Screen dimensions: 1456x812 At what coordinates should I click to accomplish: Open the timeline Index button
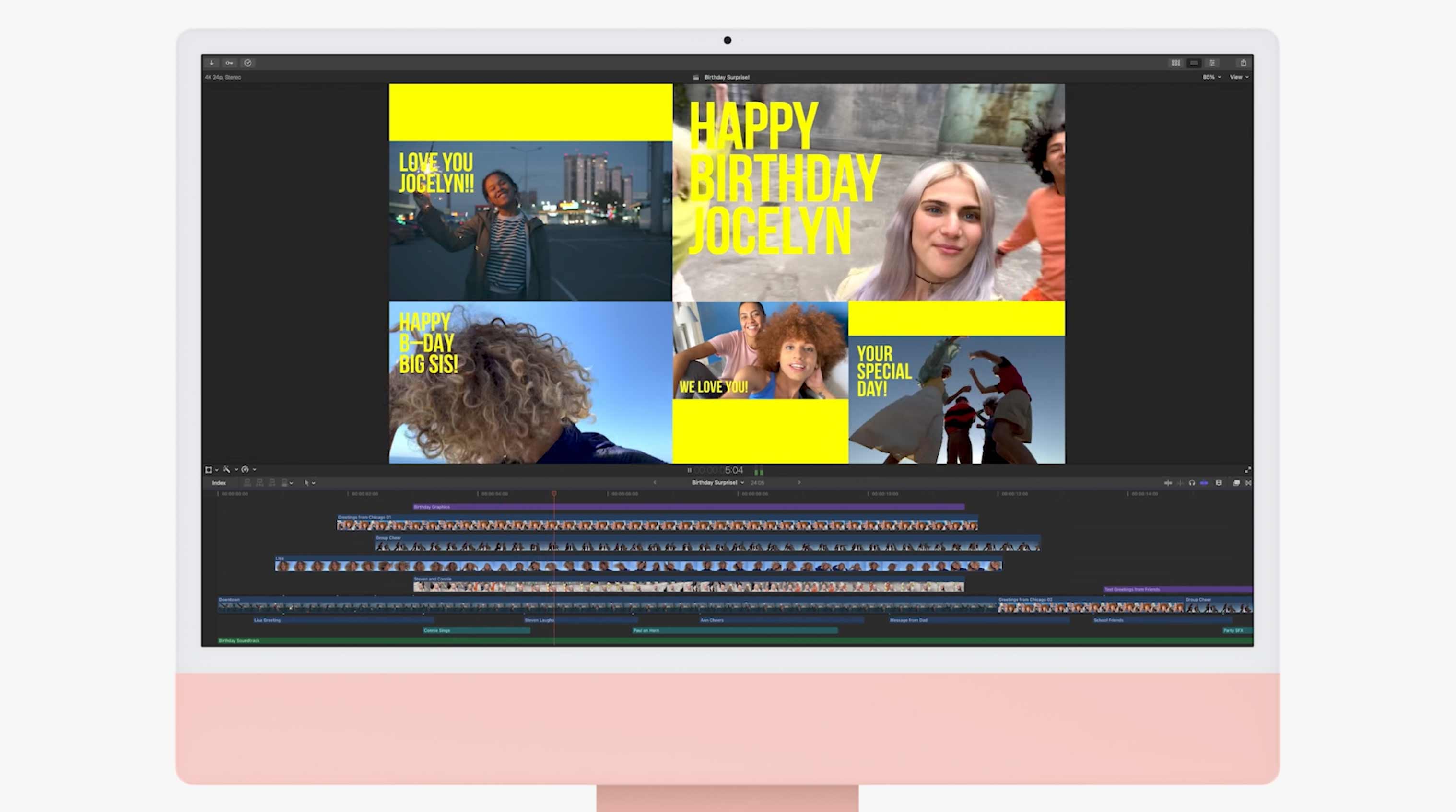click(219, 483)
